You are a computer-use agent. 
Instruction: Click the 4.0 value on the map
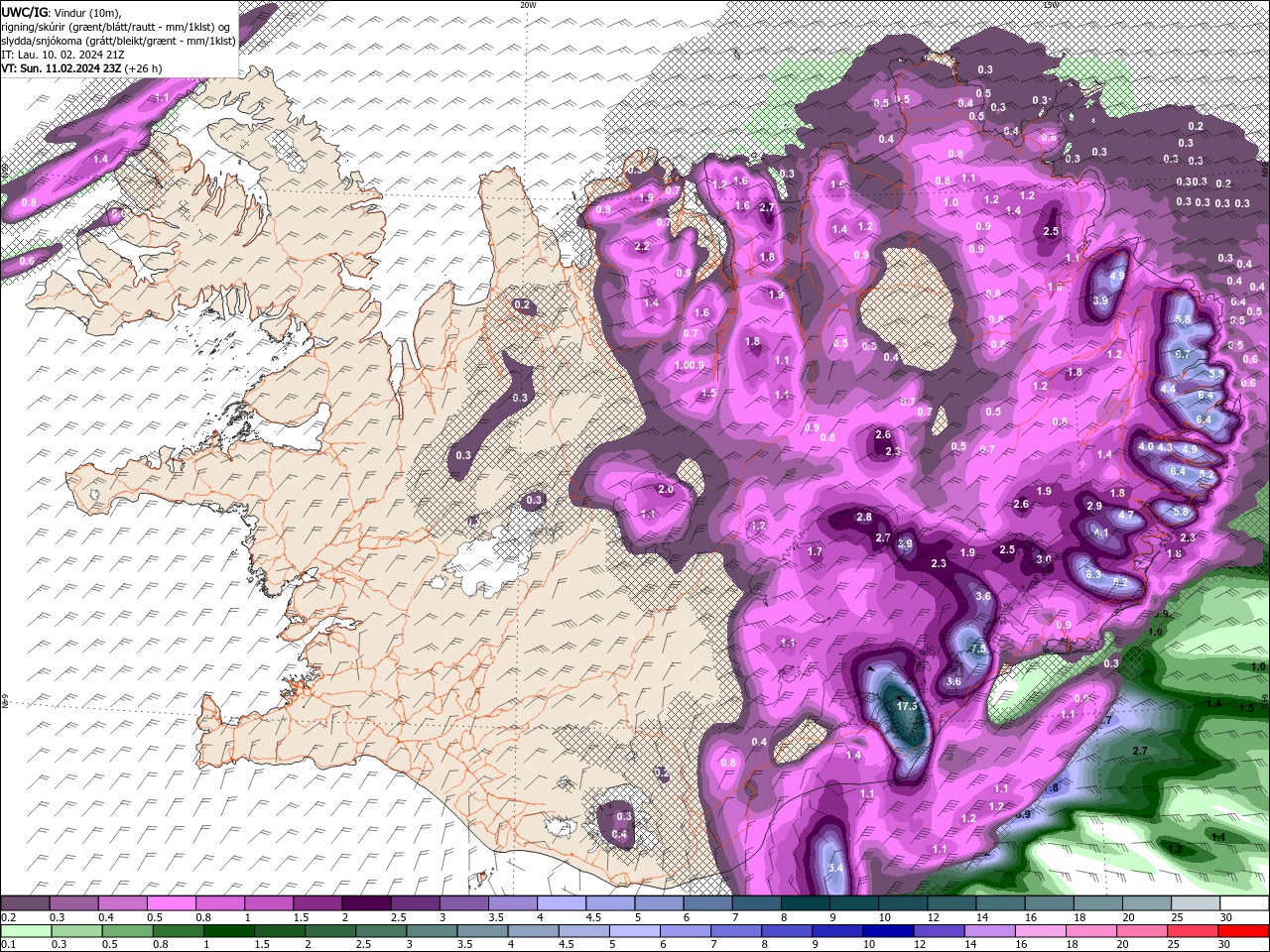click(1146, 446)
